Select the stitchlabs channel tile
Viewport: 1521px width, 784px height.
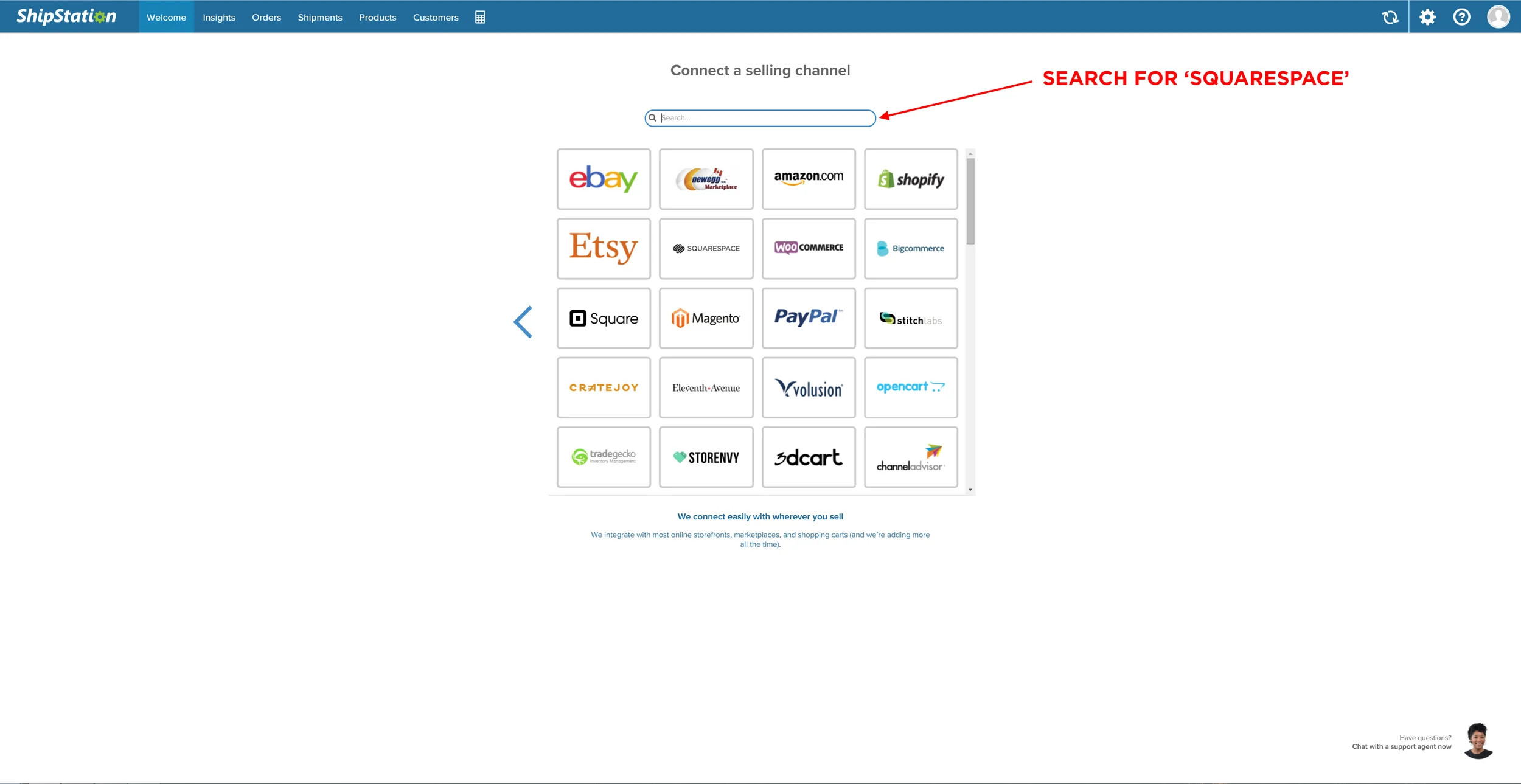tap(911, 318)
